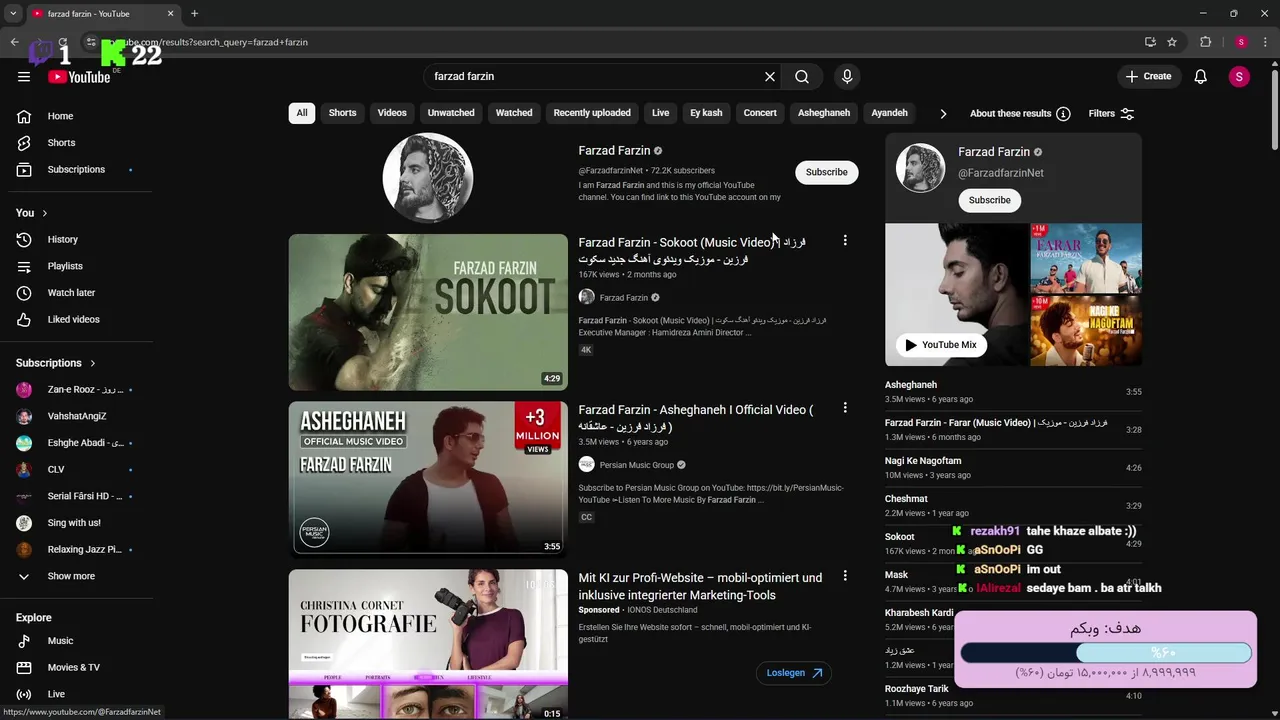Open Watch later in the sidebar

click(77, 293)
